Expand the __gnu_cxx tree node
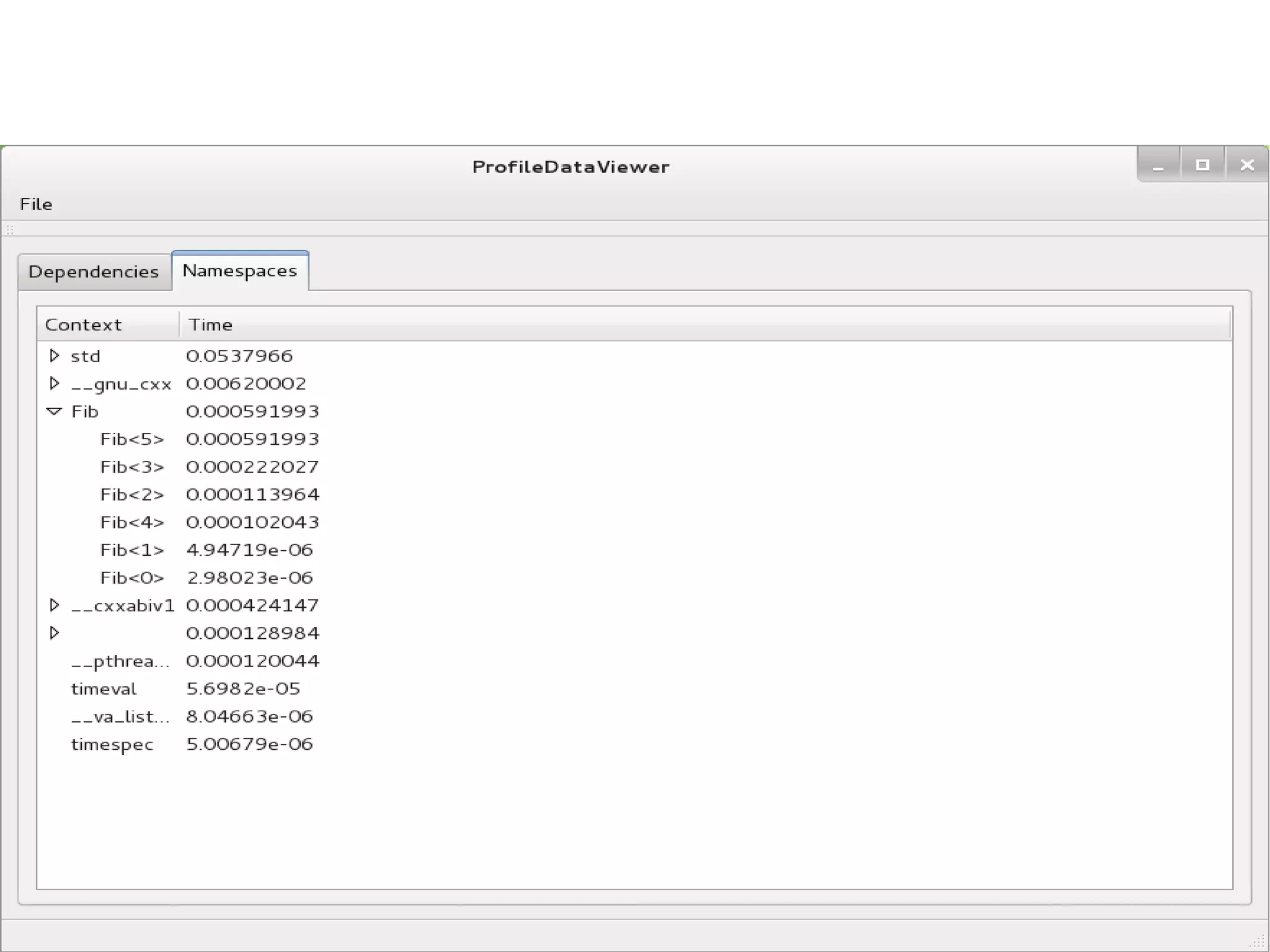1270x952 pixels. 55,383
